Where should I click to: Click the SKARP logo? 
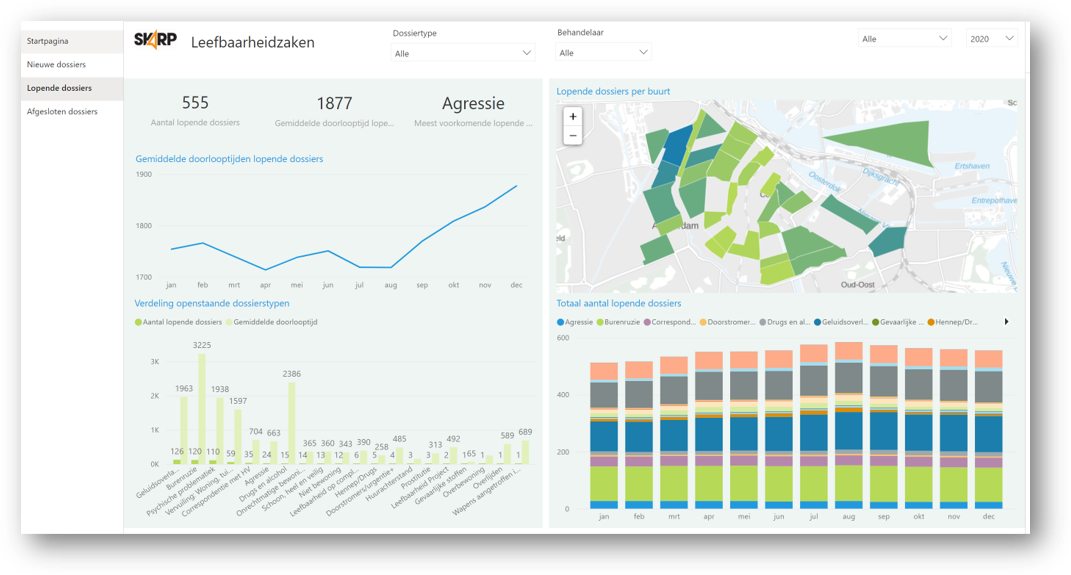tap(155, 40)
